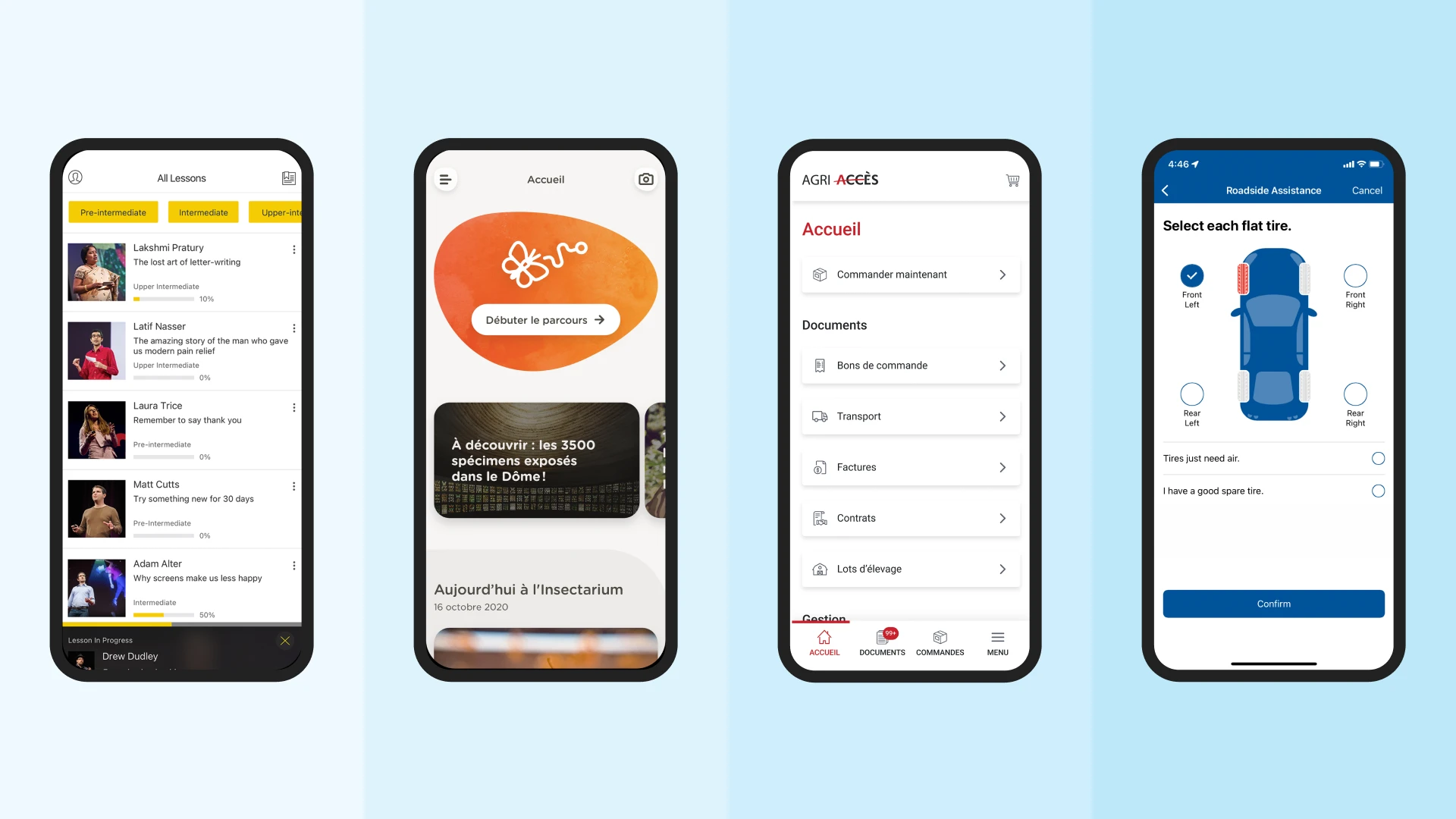Open the hamburger menu icon
The height and width of the screenshot is (819, 1456).
[445, 179]
